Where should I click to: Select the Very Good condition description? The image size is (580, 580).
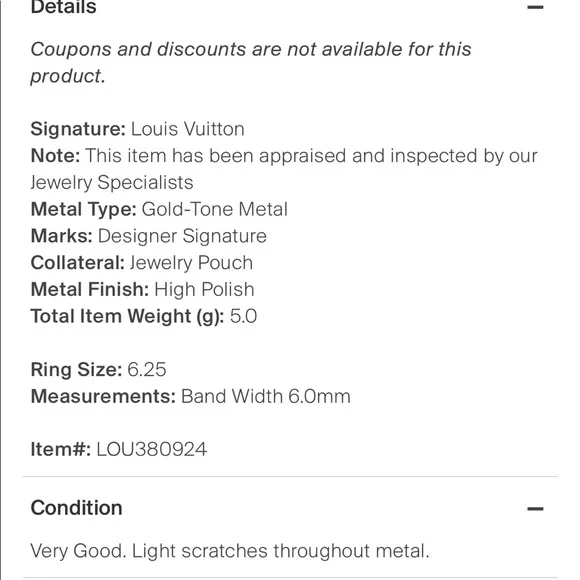tap(230, 551)
